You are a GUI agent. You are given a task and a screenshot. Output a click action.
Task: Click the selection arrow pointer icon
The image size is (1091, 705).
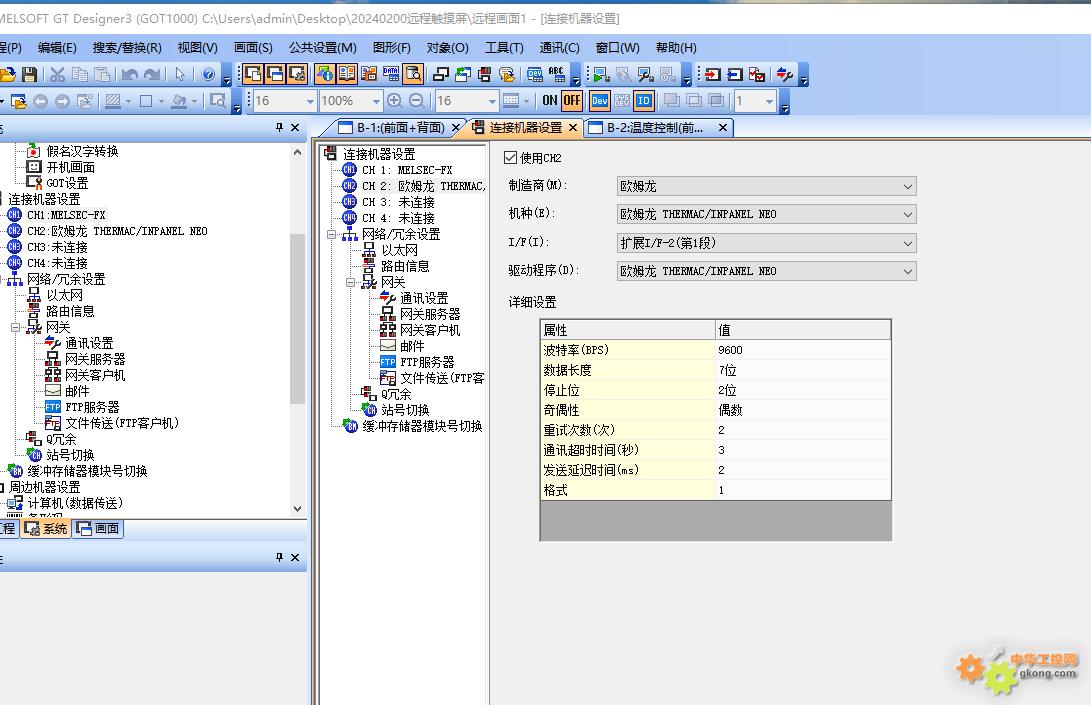pyautogui.click(x=180, y=74)
